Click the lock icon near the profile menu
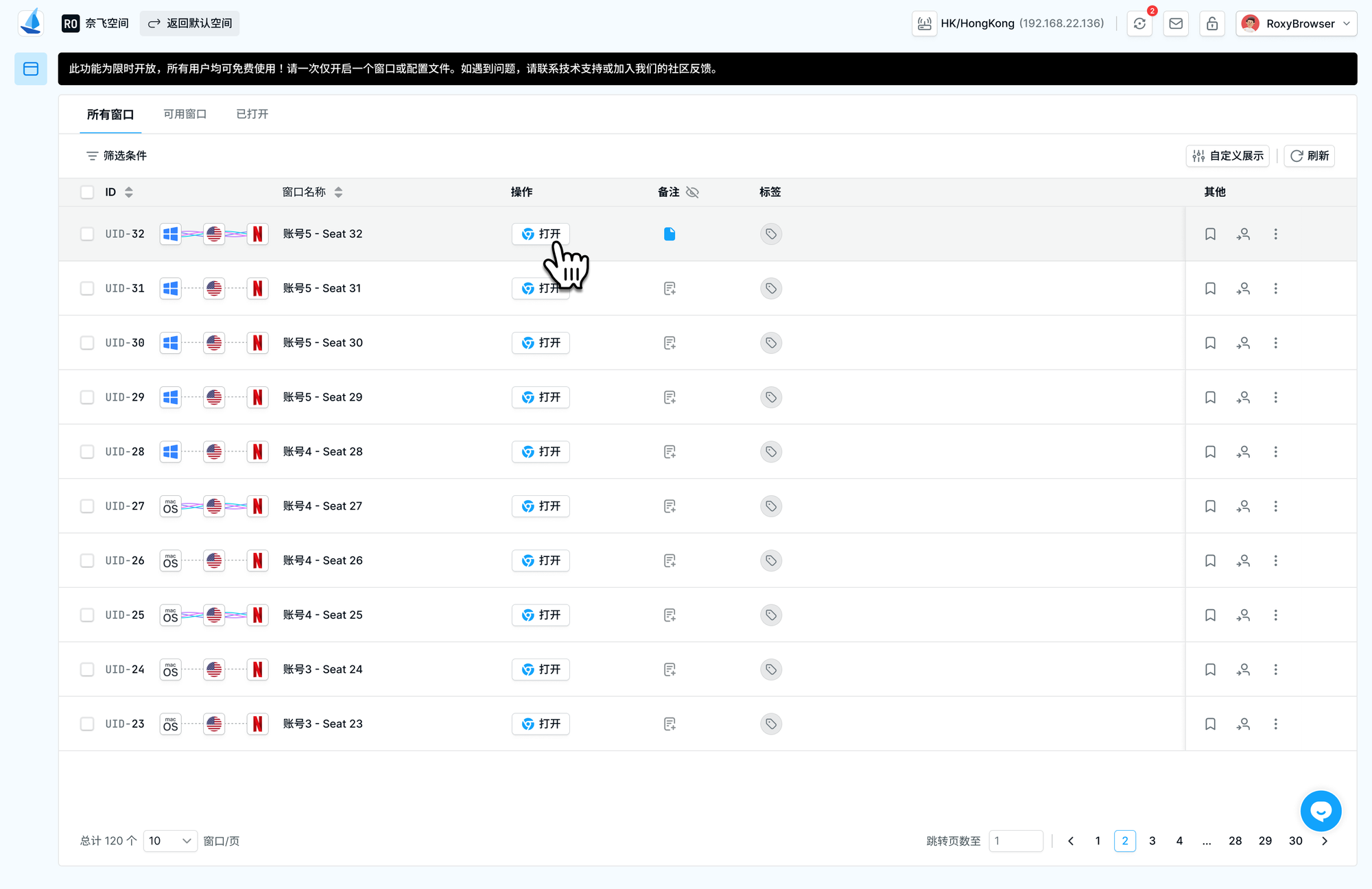Image resolution: width=1372 pixels, height=889 pixels. (x=1212, y=23)
